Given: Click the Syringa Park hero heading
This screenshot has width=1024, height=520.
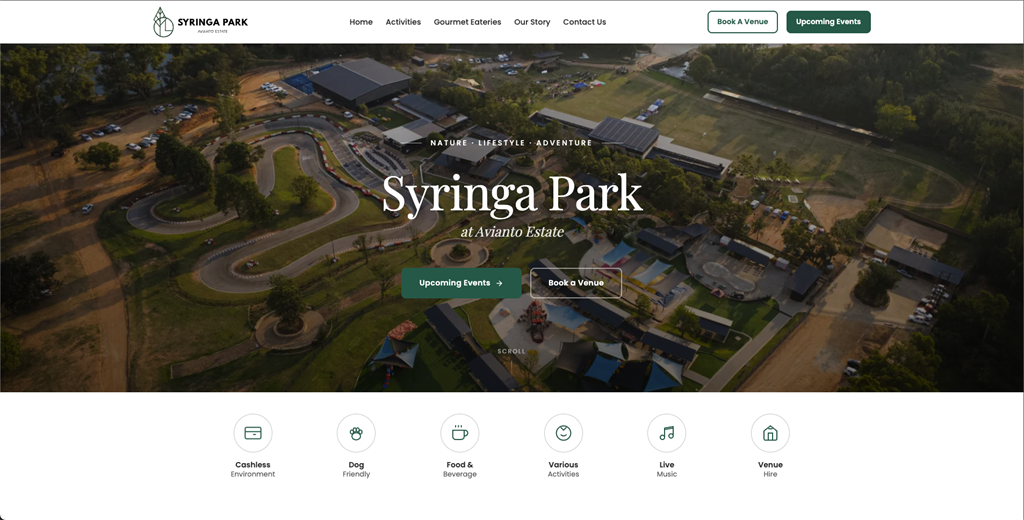Looking at the screenshot, I should (x=511, y=194).
